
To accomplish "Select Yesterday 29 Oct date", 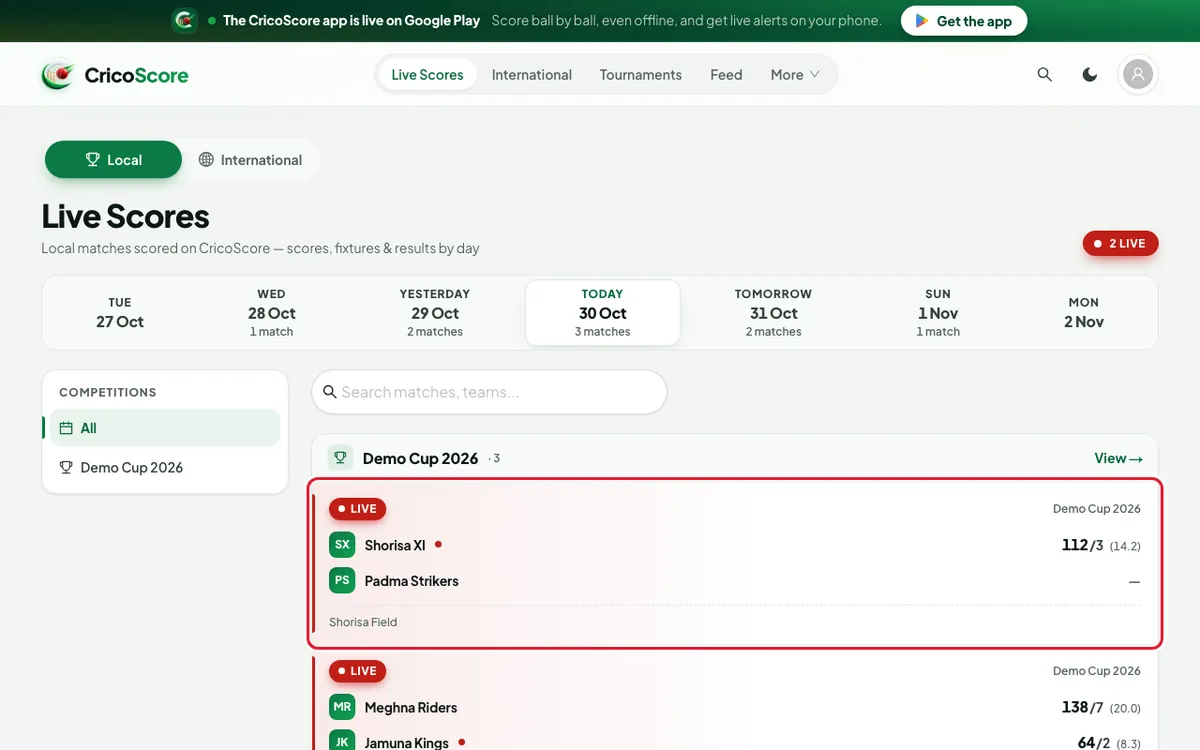I will pos(435,313).
